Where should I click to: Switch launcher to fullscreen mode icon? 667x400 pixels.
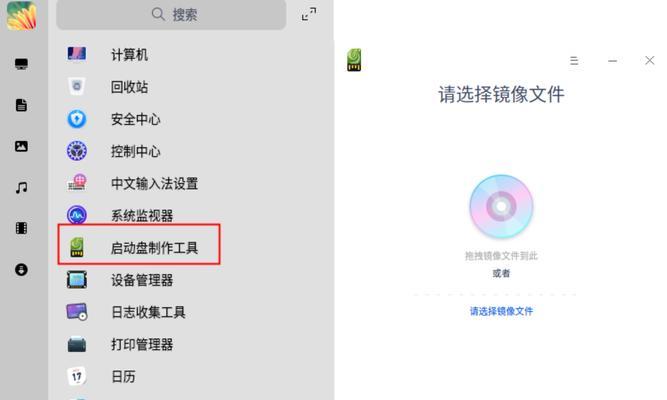click(x=309, y=14)
